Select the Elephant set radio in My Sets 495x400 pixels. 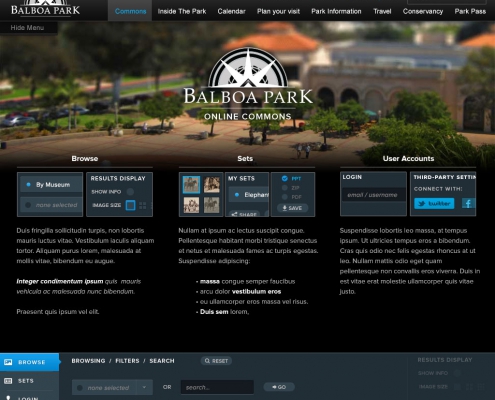(237, 195)
